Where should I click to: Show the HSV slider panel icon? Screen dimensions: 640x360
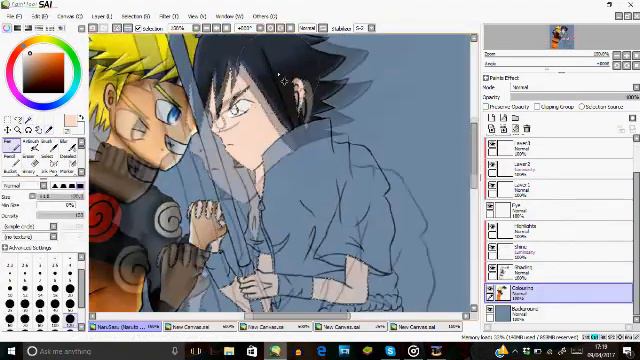point(28,28)
